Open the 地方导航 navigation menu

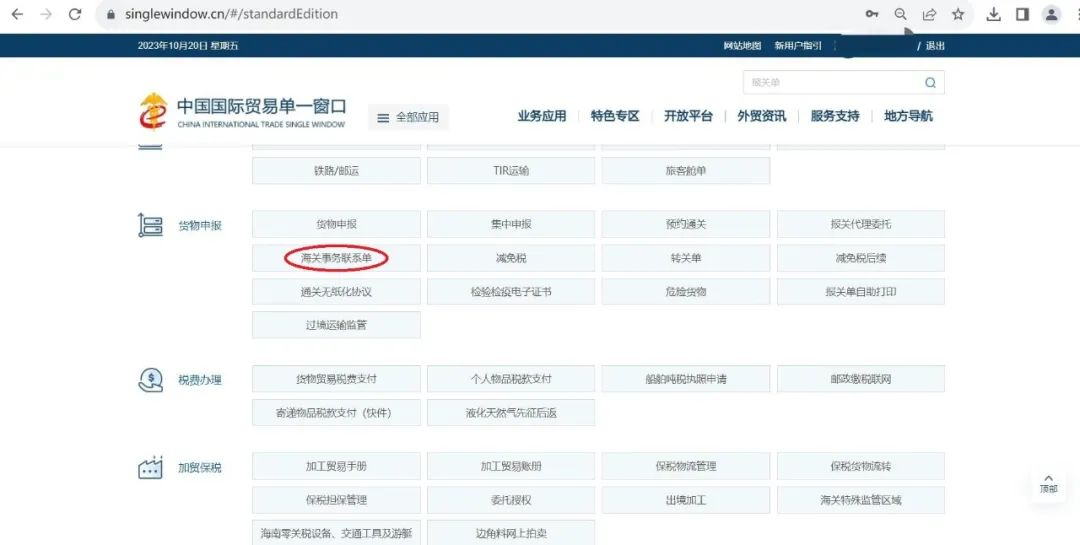click(x=908, y=116)
